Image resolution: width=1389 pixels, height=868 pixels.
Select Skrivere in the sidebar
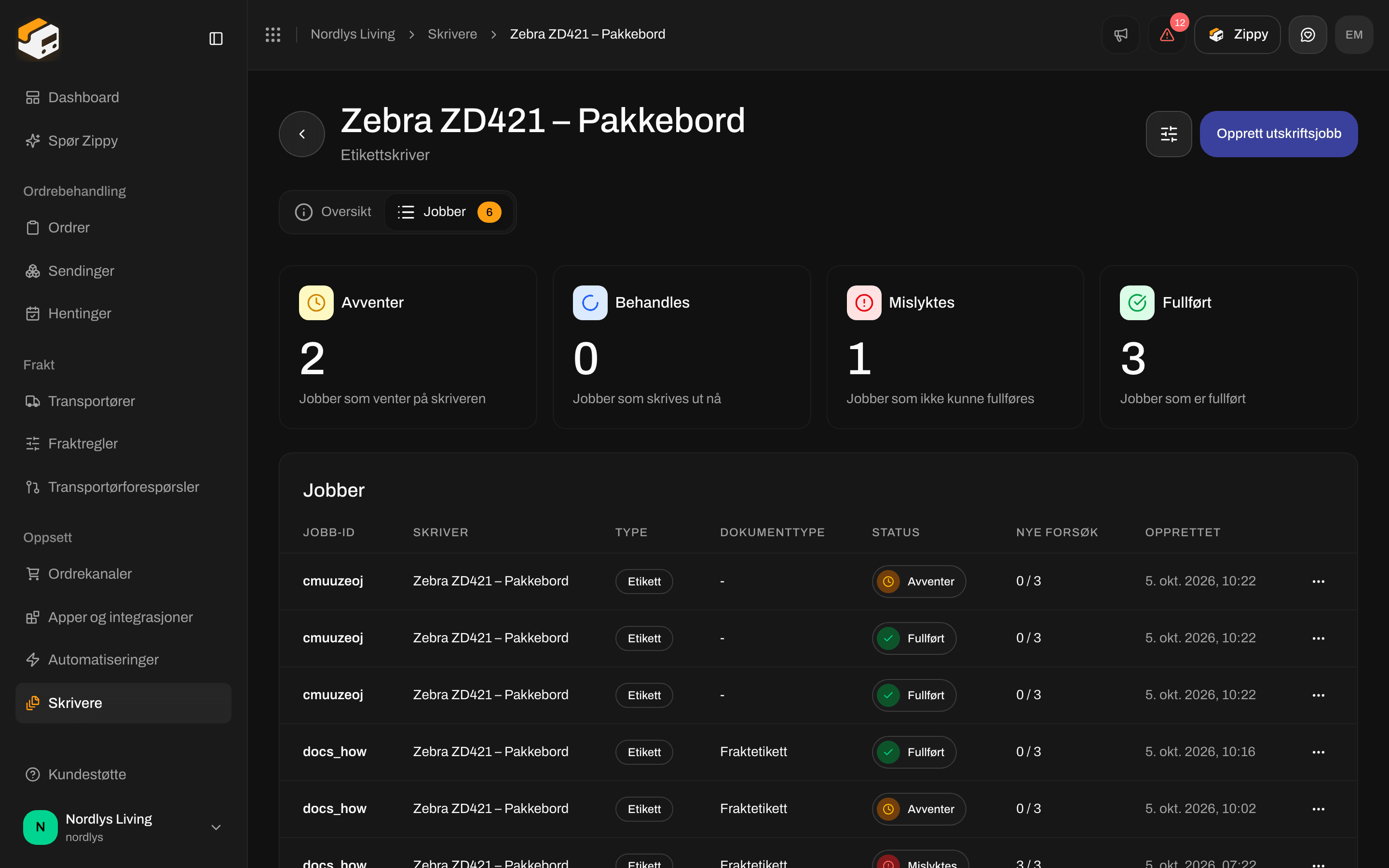tap(123, 703)
